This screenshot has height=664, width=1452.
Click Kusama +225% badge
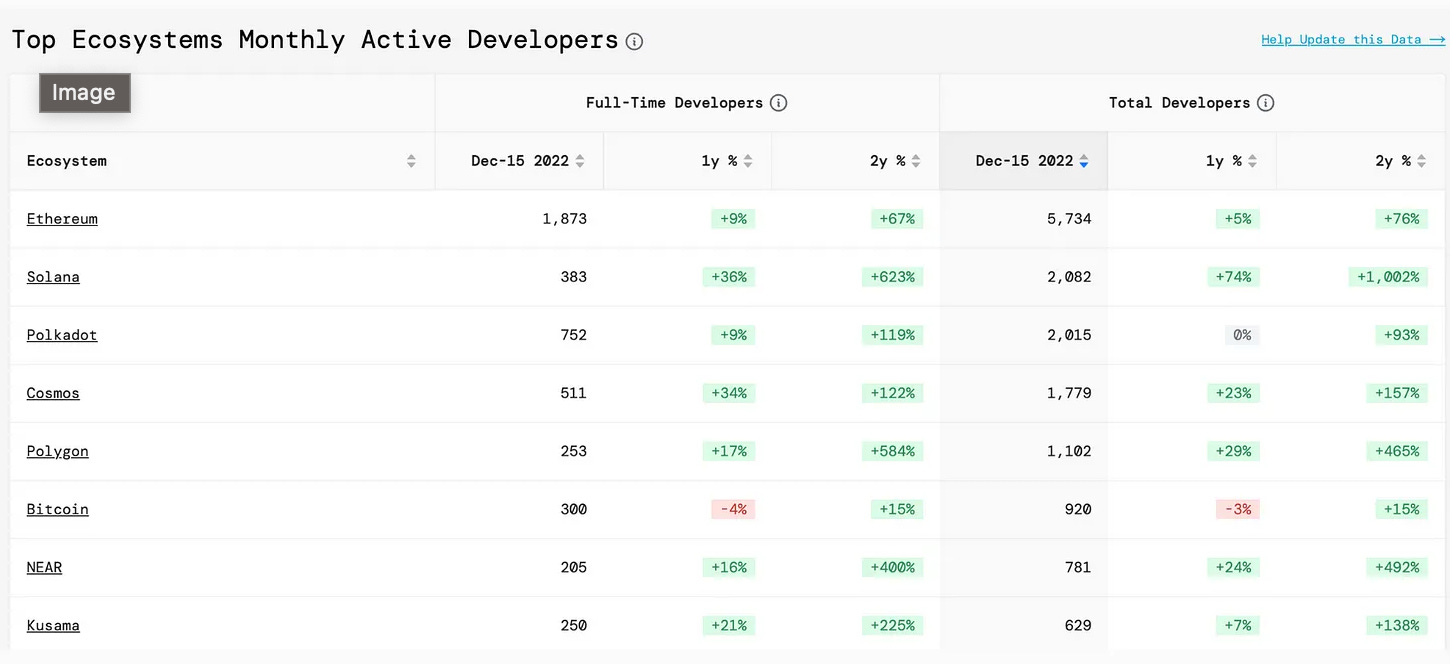(x=892, y=625)
